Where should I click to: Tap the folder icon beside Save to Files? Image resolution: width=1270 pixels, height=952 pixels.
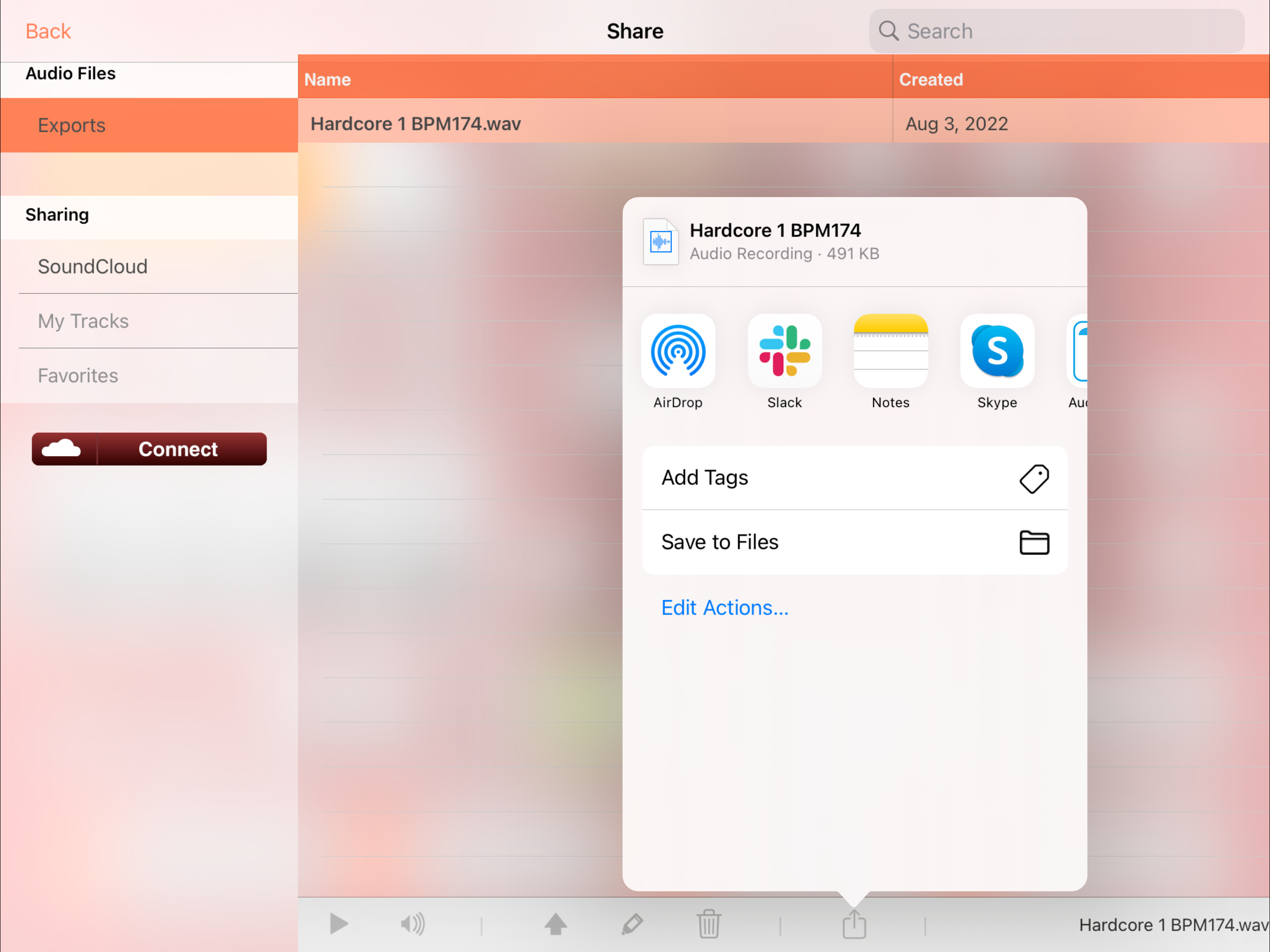(1034, 542)
